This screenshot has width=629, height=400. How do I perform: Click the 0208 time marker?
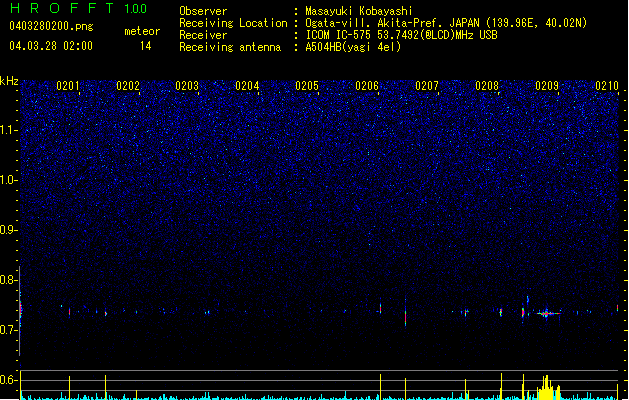tap(487, 86)
